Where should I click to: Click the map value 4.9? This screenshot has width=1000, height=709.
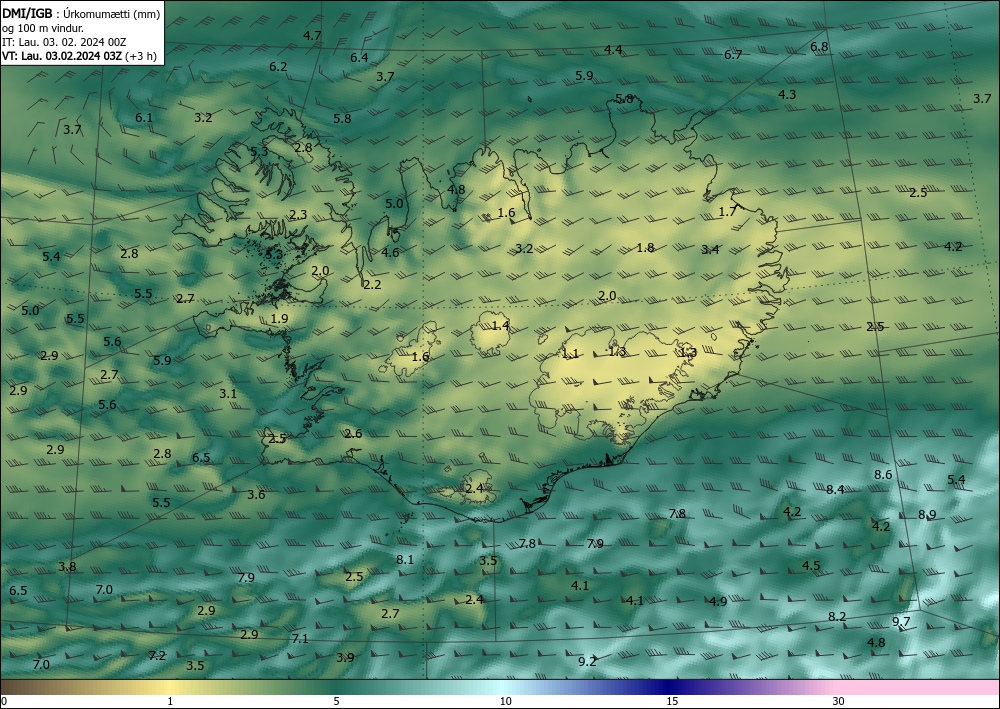pos(718,601)
